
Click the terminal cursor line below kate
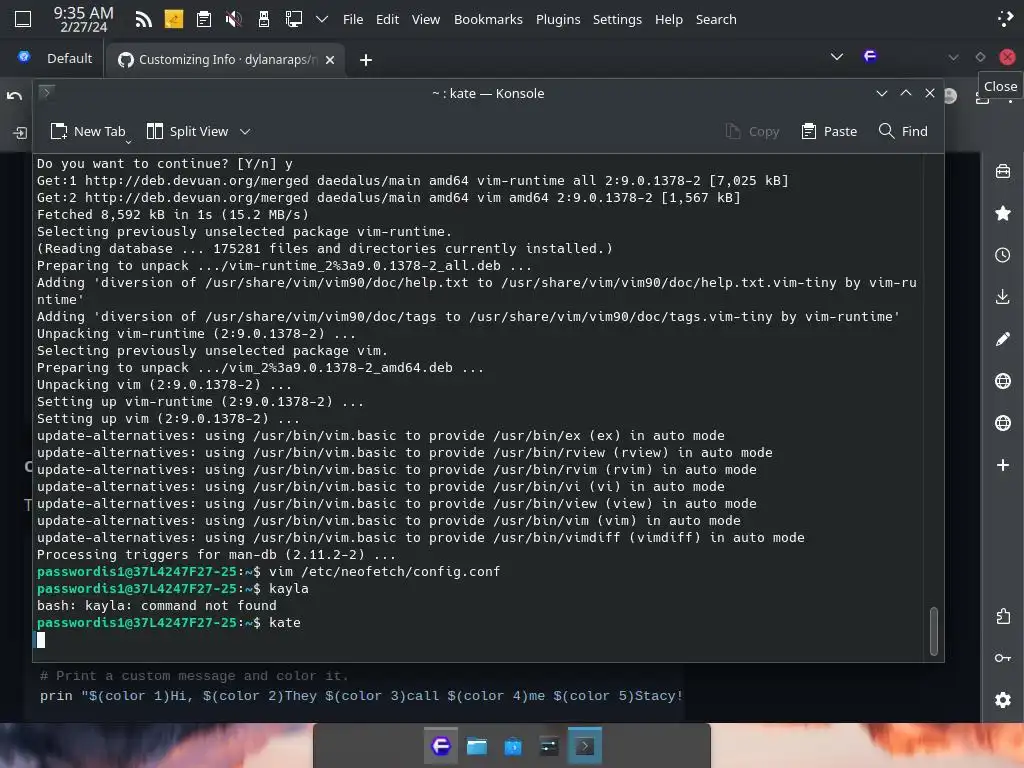(40, 639)
